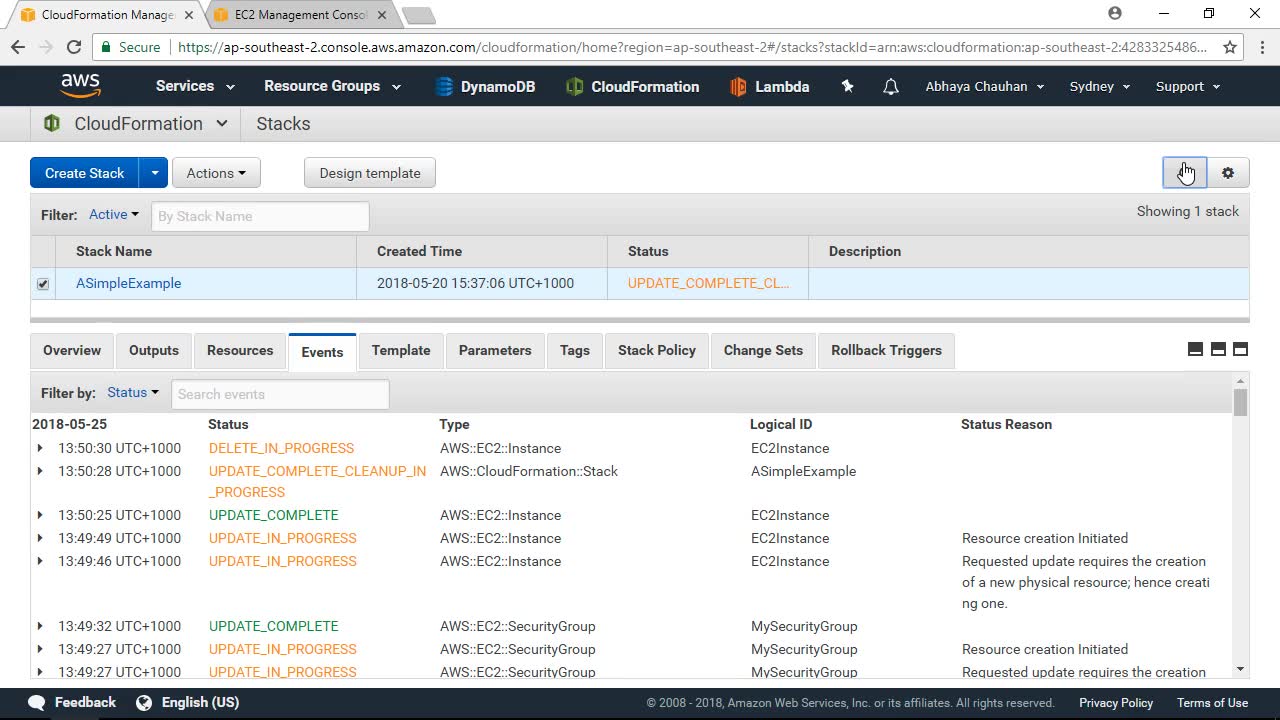Click the Search events field
This screenshot has height=720, width=1280.
(280, 394)
